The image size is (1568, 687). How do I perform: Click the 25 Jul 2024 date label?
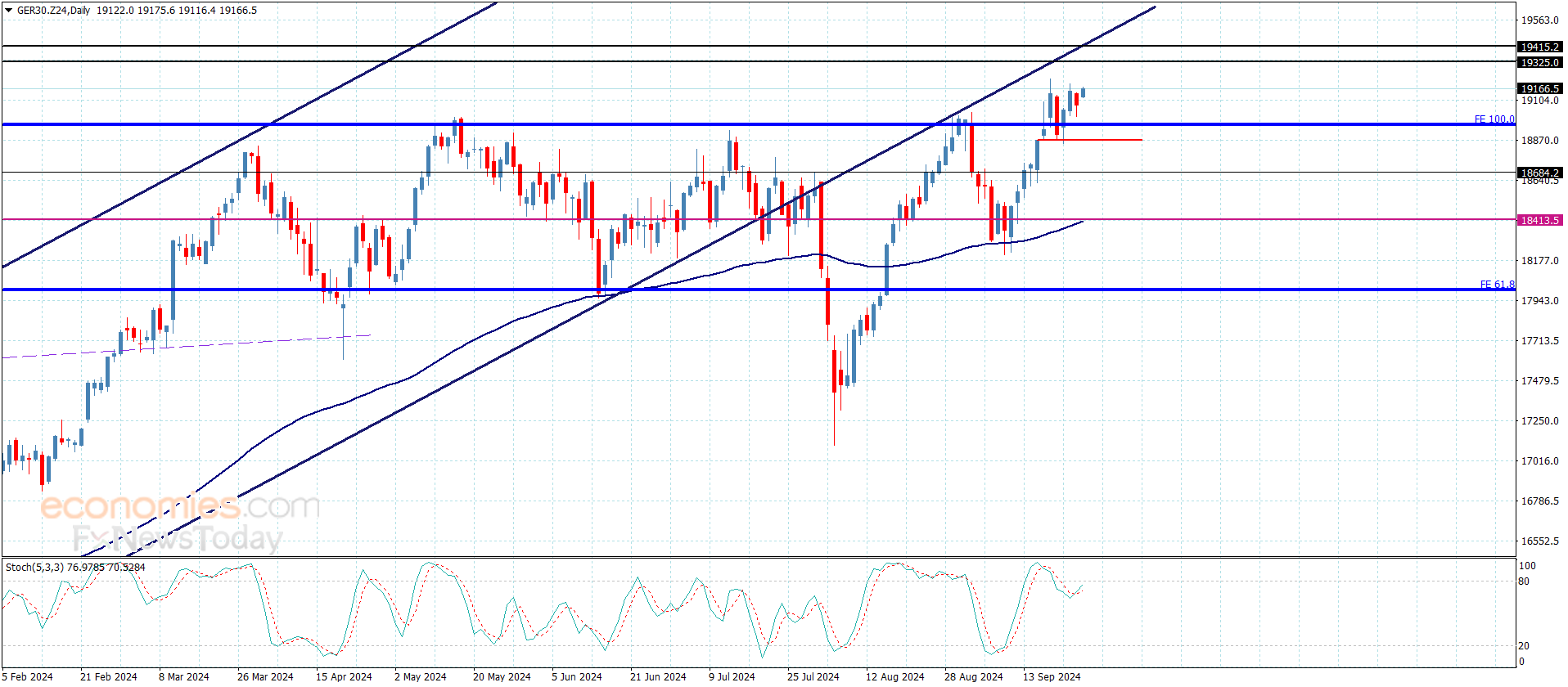[x=813, y=676]
